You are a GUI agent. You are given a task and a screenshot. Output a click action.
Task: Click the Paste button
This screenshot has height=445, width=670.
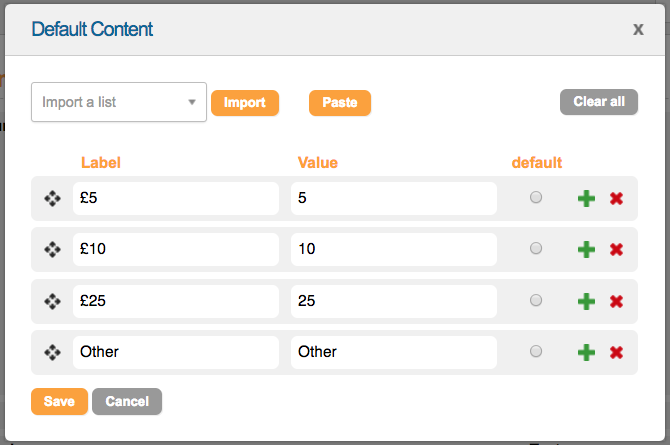[340, 103]
